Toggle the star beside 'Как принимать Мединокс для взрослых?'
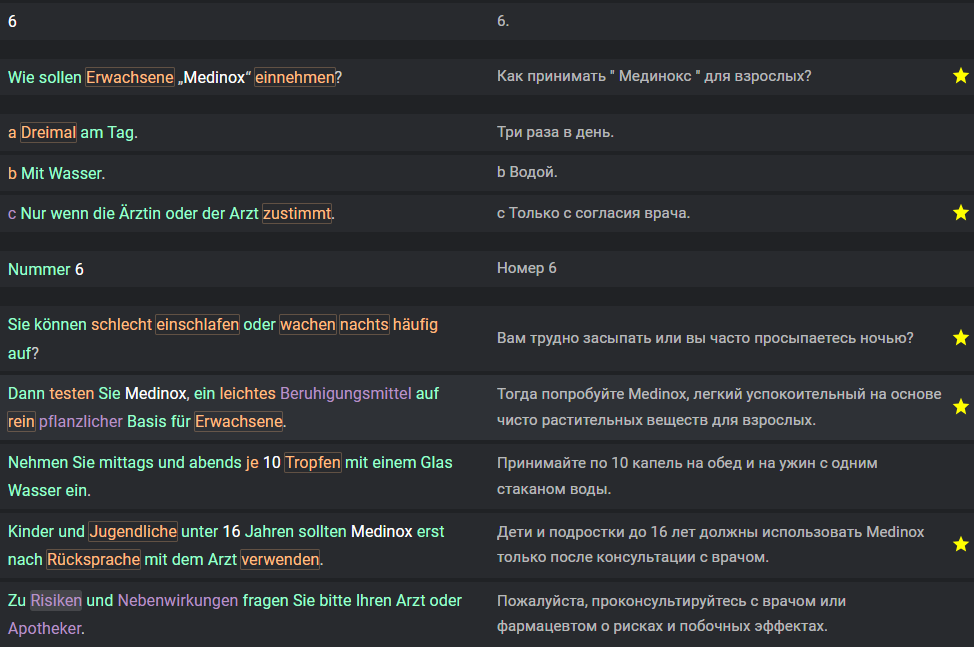This screenshot has width=974, height=647. pos(960,76)
